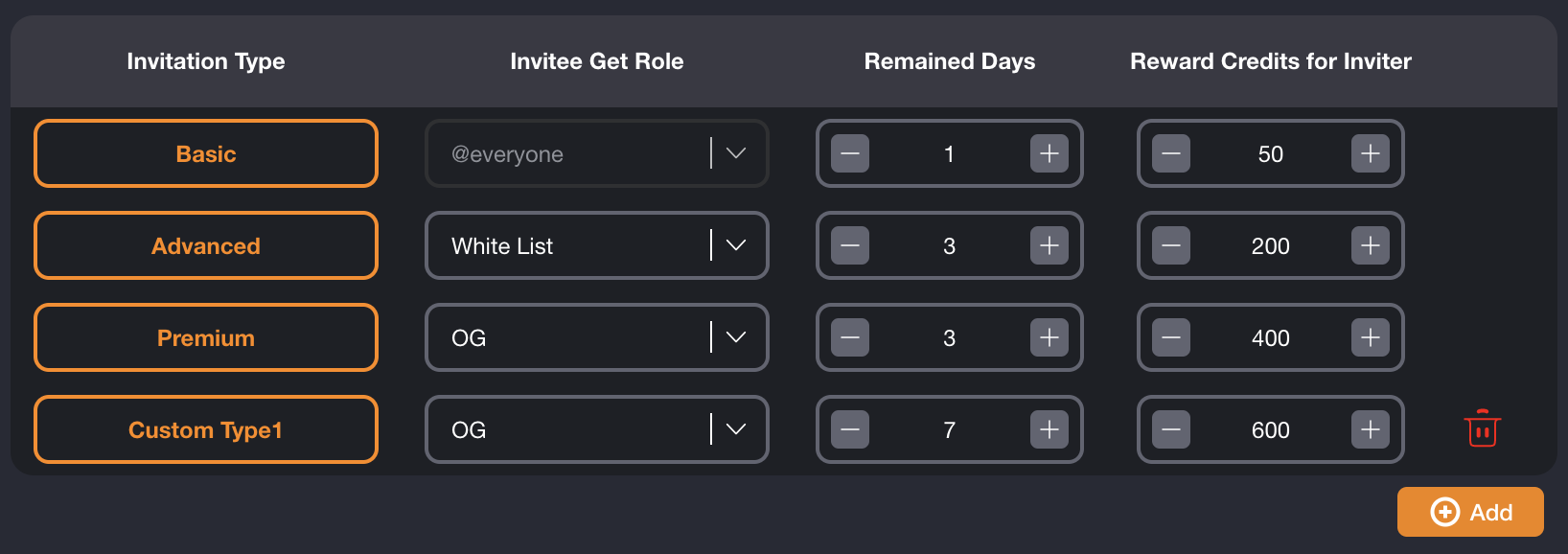Click the Reward Credits value 600

1270,429
